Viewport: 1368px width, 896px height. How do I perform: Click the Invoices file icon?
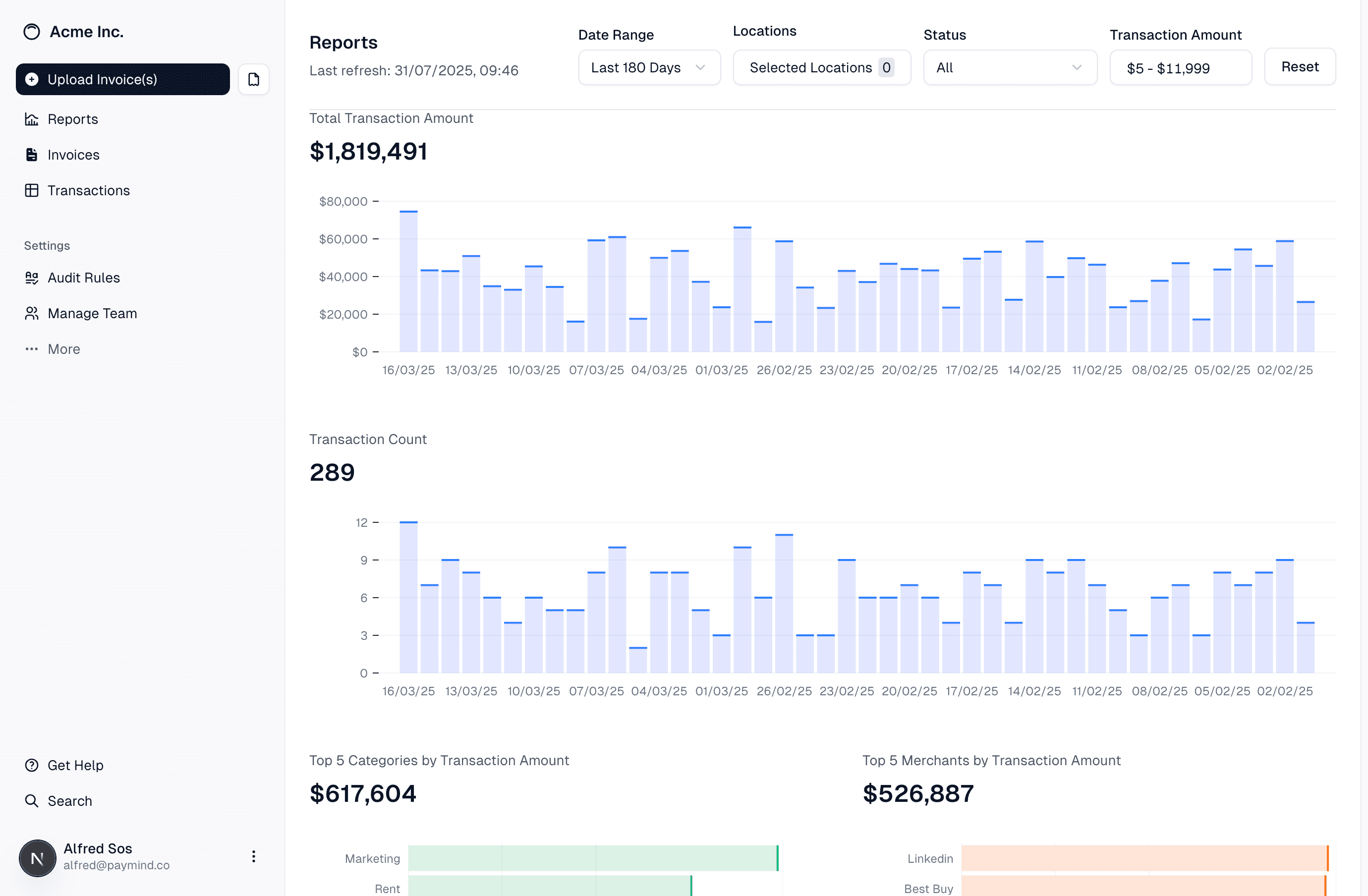point(32,155)
